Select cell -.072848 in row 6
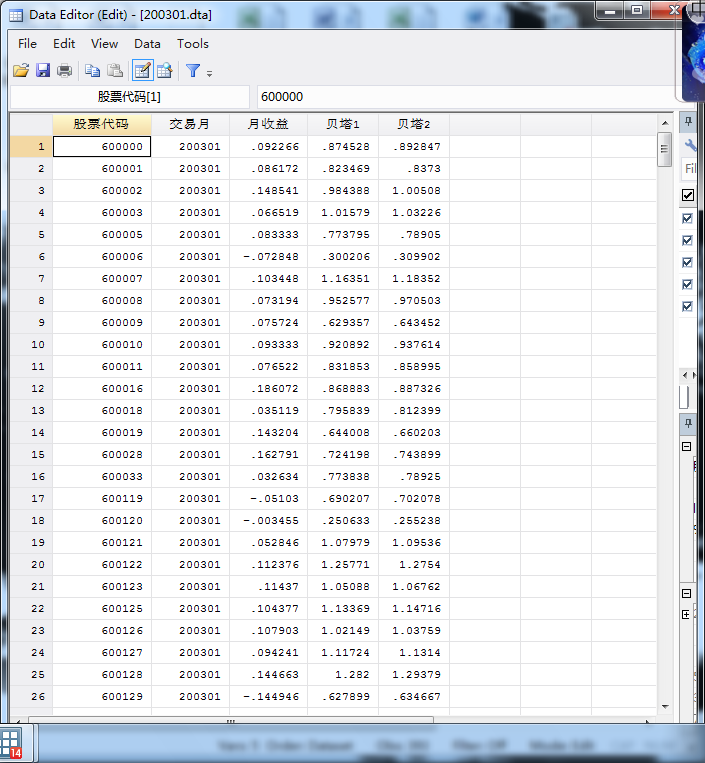705x763 pixels. tap(269, 256)
